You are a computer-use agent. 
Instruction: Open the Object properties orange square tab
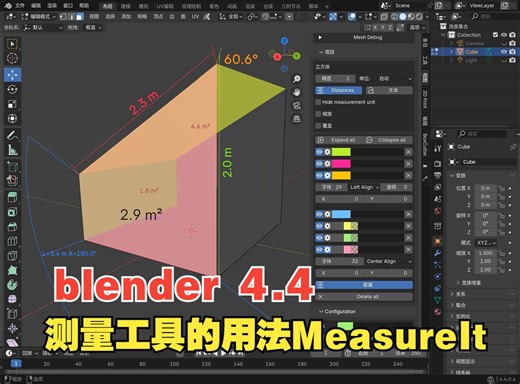[x=438, y=241]
